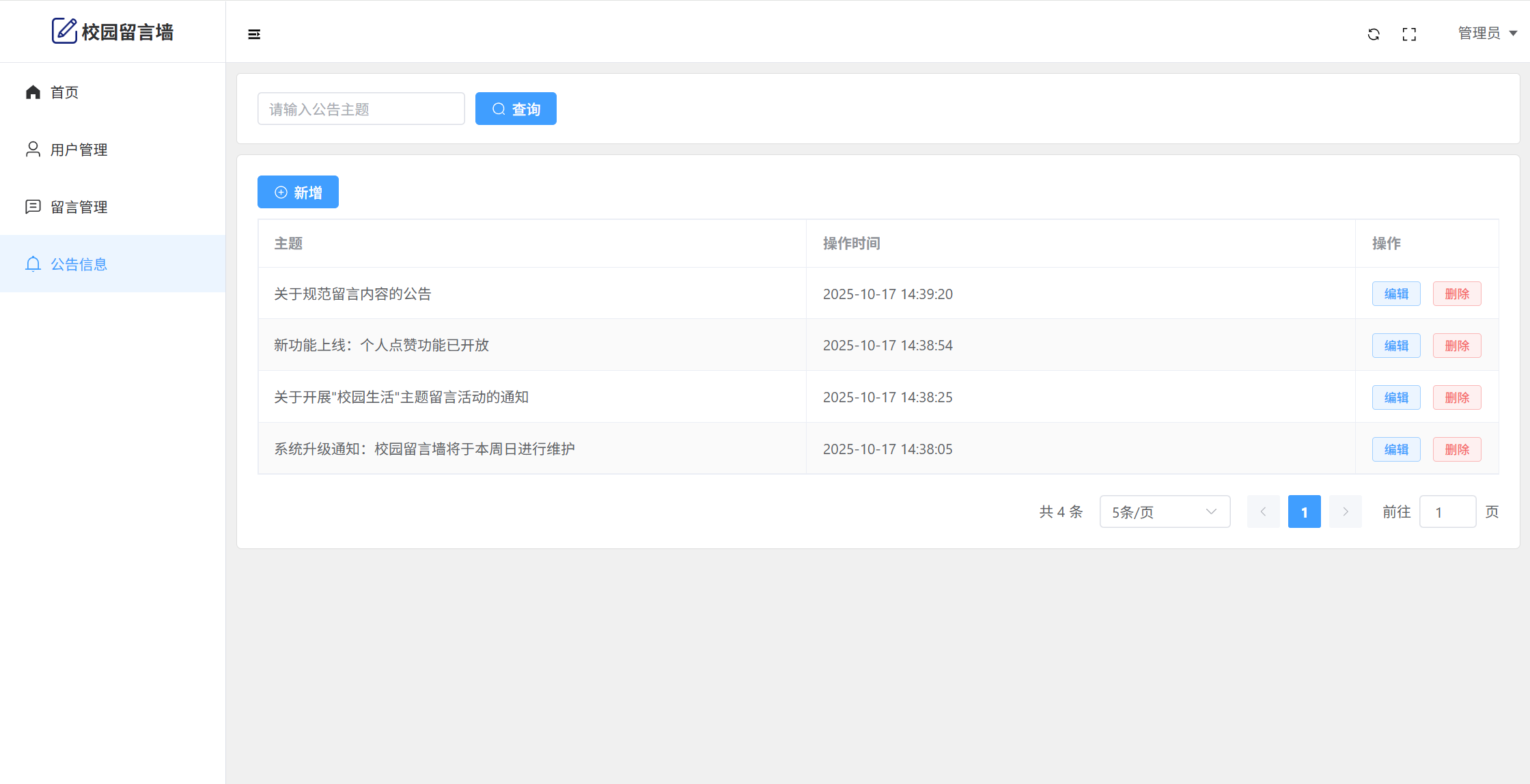Open the 5条/页 page size dropdown

point(1165,512)
